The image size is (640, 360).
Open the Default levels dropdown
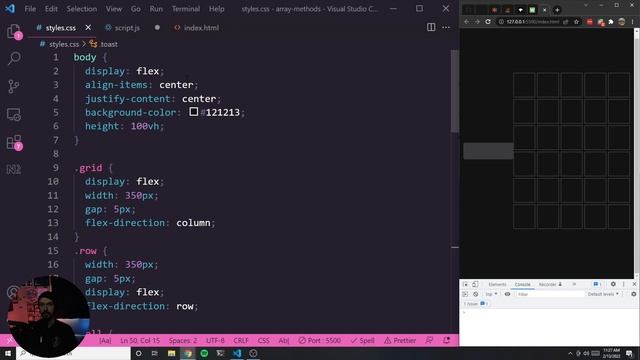pos(603,294)
